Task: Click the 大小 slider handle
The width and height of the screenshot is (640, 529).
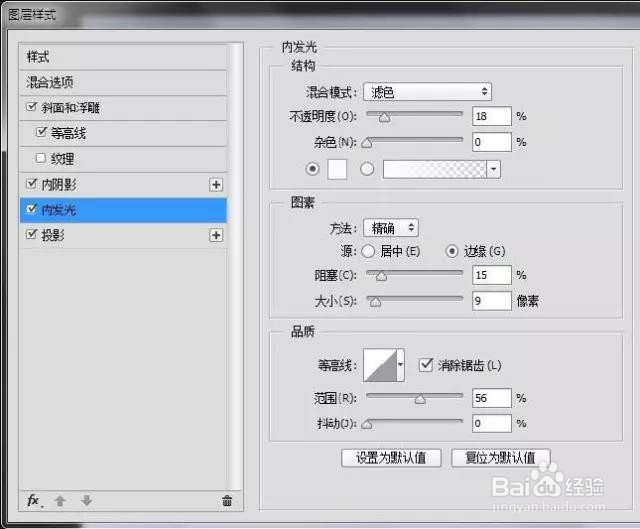Action: click(x=375, y=302)
